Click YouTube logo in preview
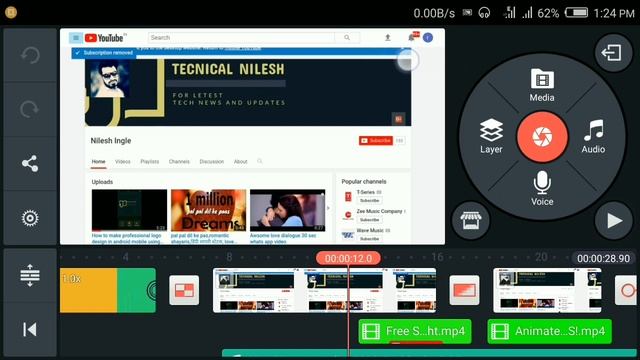 pyautogui.click(x=104, y=38)
